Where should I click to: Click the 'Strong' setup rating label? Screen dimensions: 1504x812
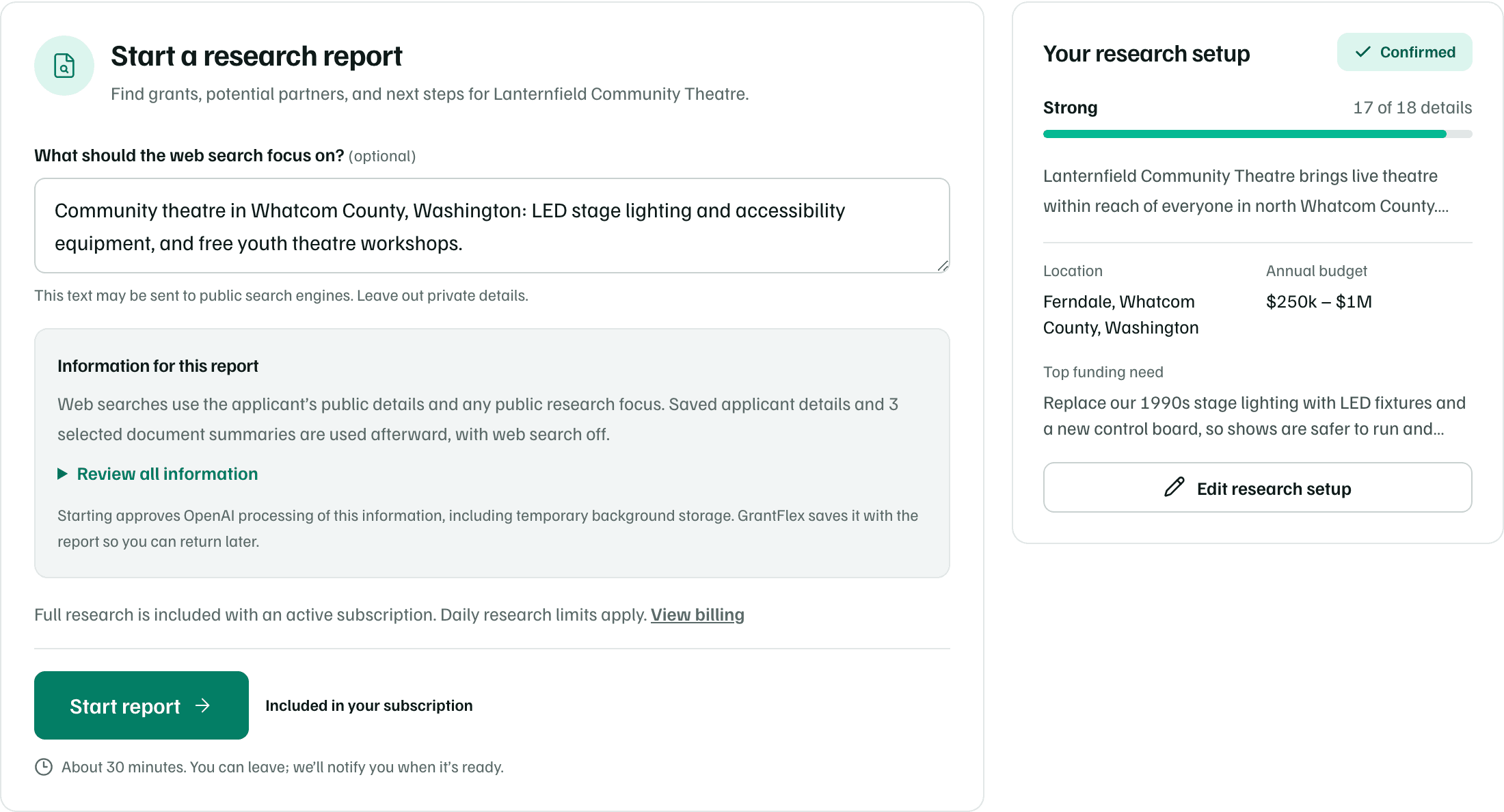1070,107
